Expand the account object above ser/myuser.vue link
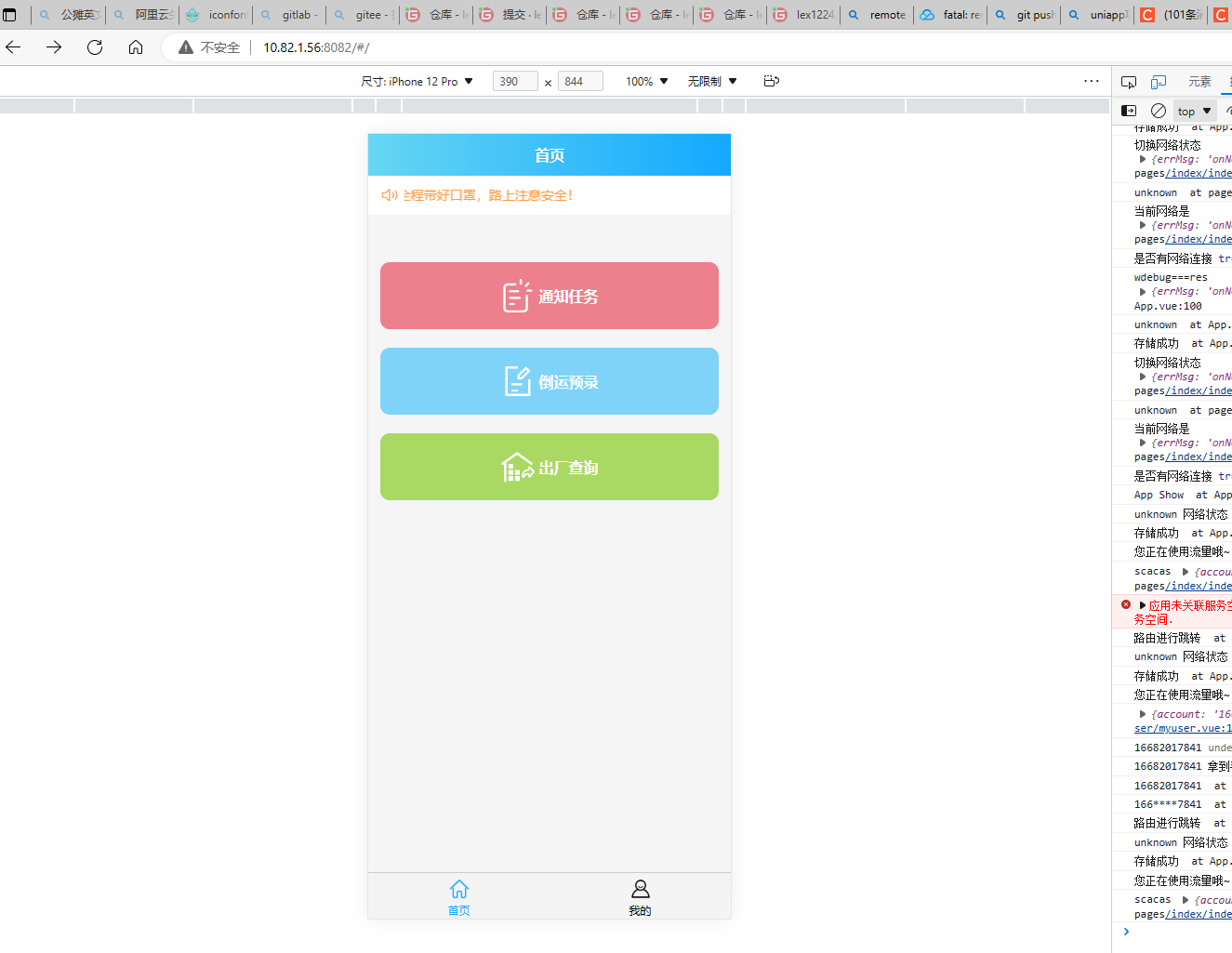 [x=1143, y=714]
